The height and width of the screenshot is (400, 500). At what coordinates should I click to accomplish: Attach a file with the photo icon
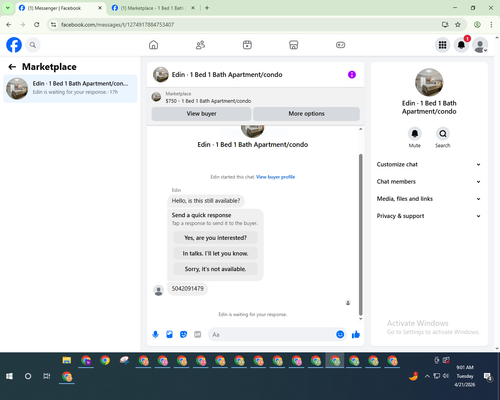169,334
